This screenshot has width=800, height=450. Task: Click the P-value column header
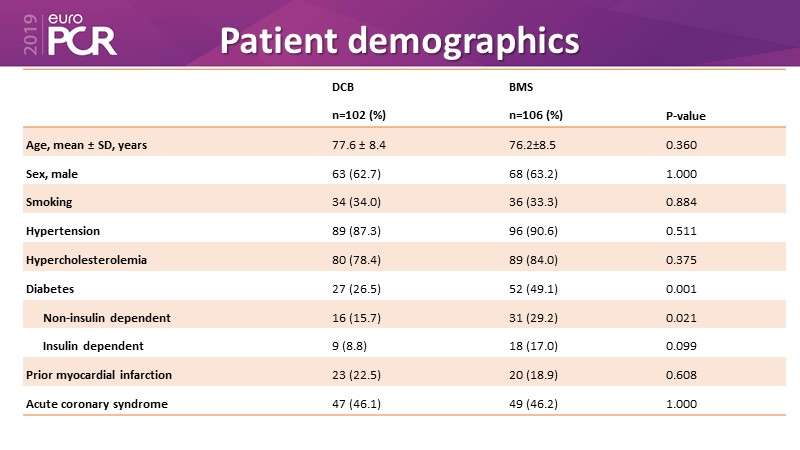pyautogui.click(x=686, y=116)
